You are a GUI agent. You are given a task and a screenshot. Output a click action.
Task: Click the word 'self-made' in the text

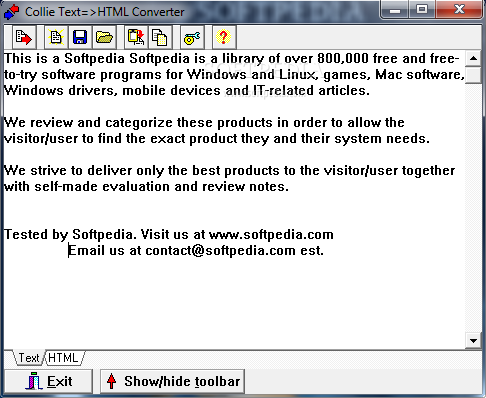pyautogui.click(x=66, y=187)
